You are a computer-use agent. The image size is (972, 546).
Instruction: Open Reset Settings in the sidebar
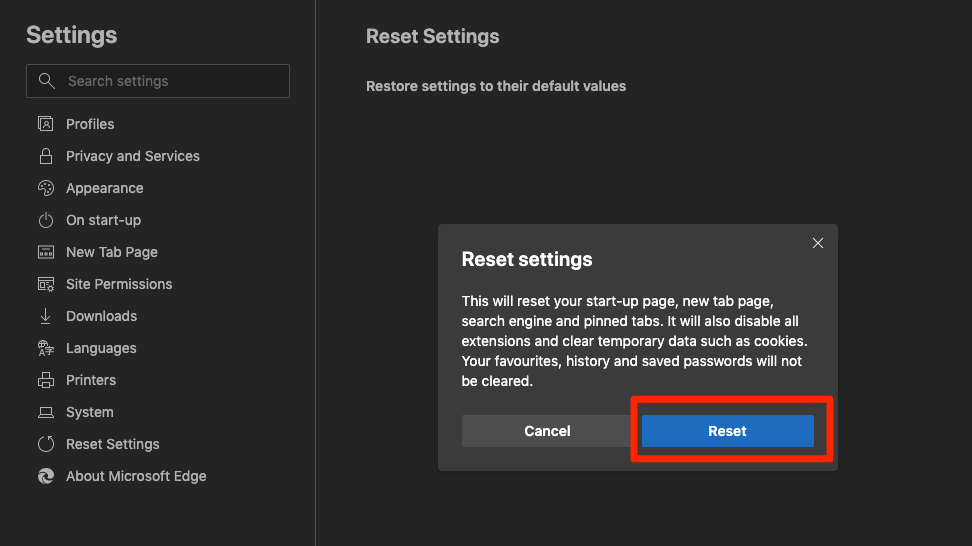click(112, 444)
